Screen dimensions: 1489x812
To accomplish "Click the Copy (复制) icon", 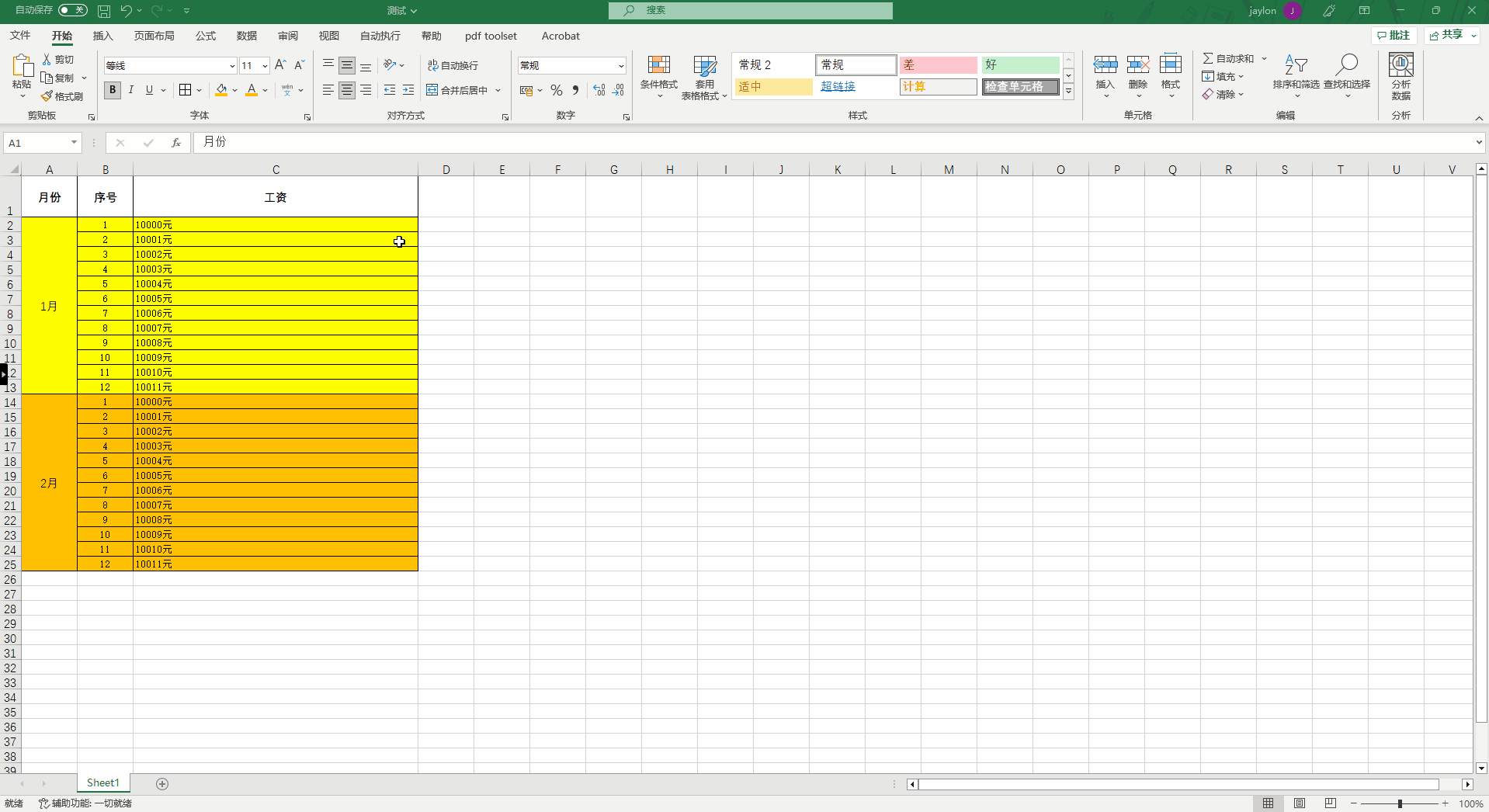I will [47, 78].
